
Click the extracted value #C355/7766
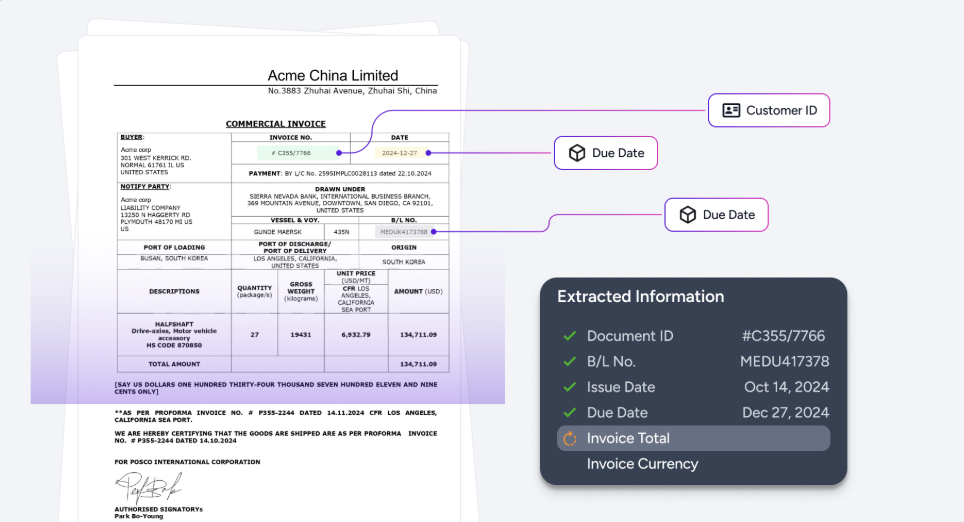coord(783,336)
